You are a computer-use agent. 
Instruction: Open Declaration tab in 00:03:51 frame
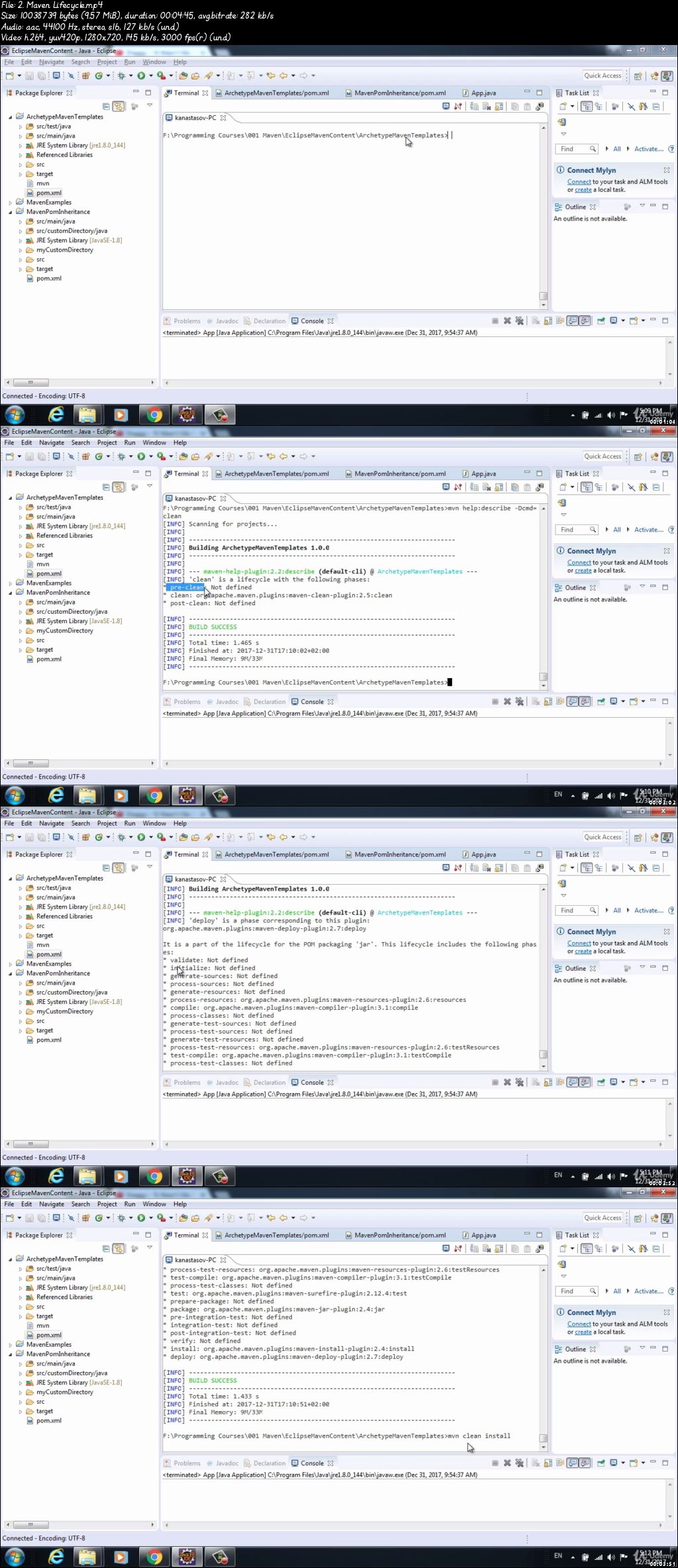(x=265, y=1463)
